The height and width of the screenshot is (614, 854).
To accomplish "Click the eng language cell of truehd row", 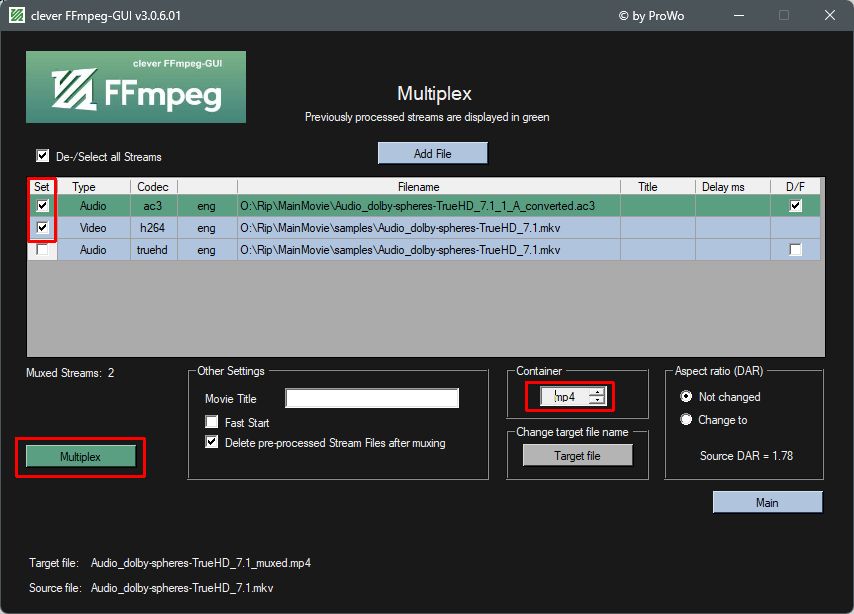I will 207,250.
